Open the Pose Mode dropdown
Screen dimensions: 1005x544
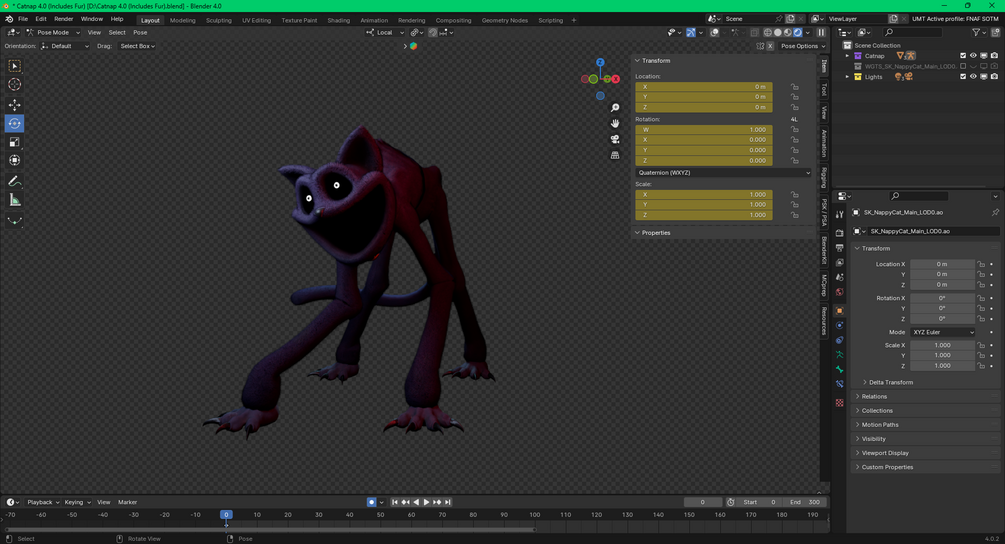click(52, 32)
